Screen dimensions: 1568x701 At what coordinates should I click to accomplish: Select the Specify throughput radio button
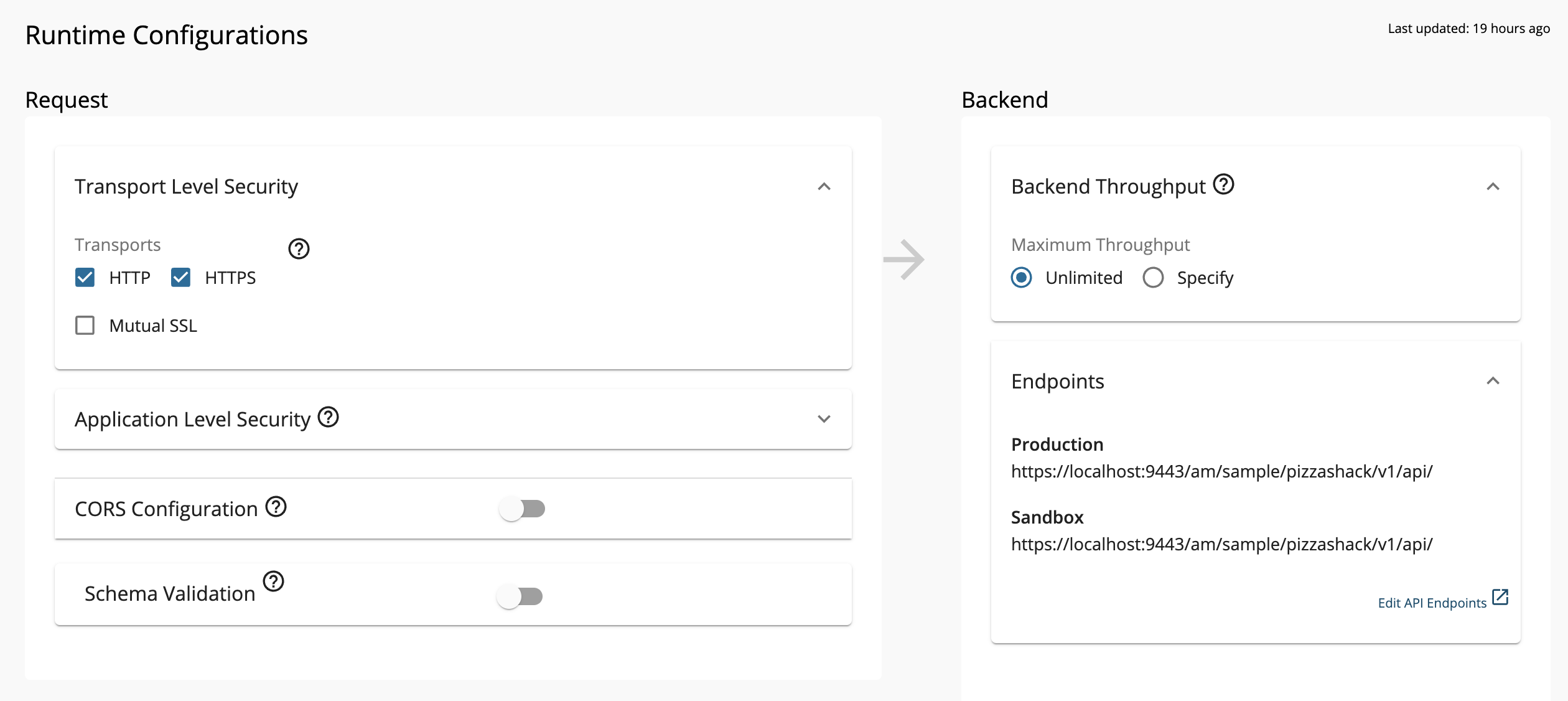coord(1153,278)
